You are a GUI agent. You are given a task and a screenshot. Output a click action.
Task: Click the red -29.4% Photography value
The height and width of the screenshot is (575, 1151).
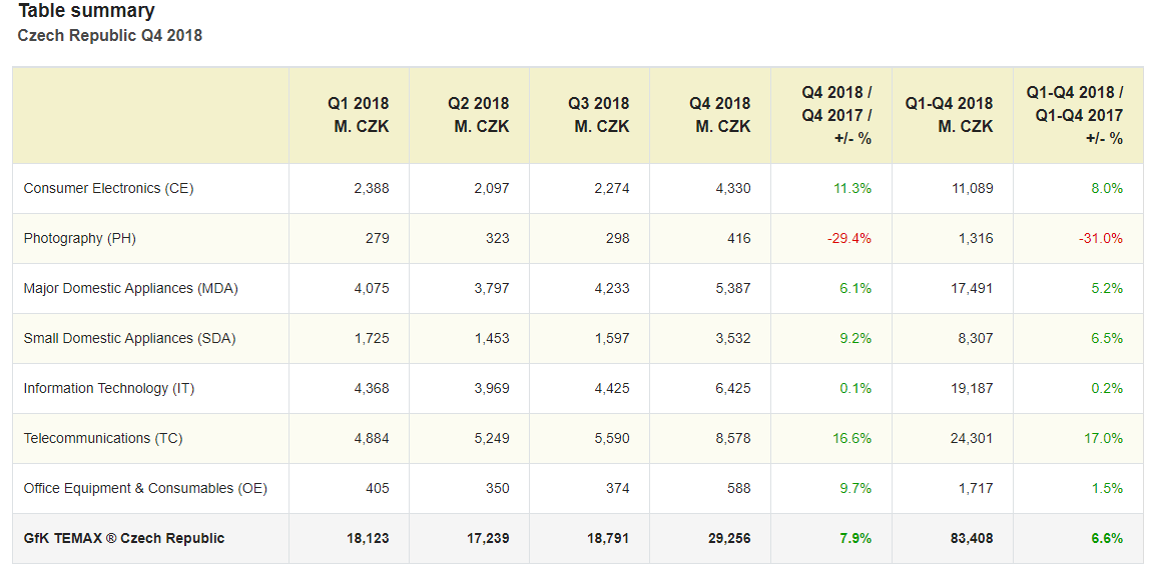coord(849,238)
